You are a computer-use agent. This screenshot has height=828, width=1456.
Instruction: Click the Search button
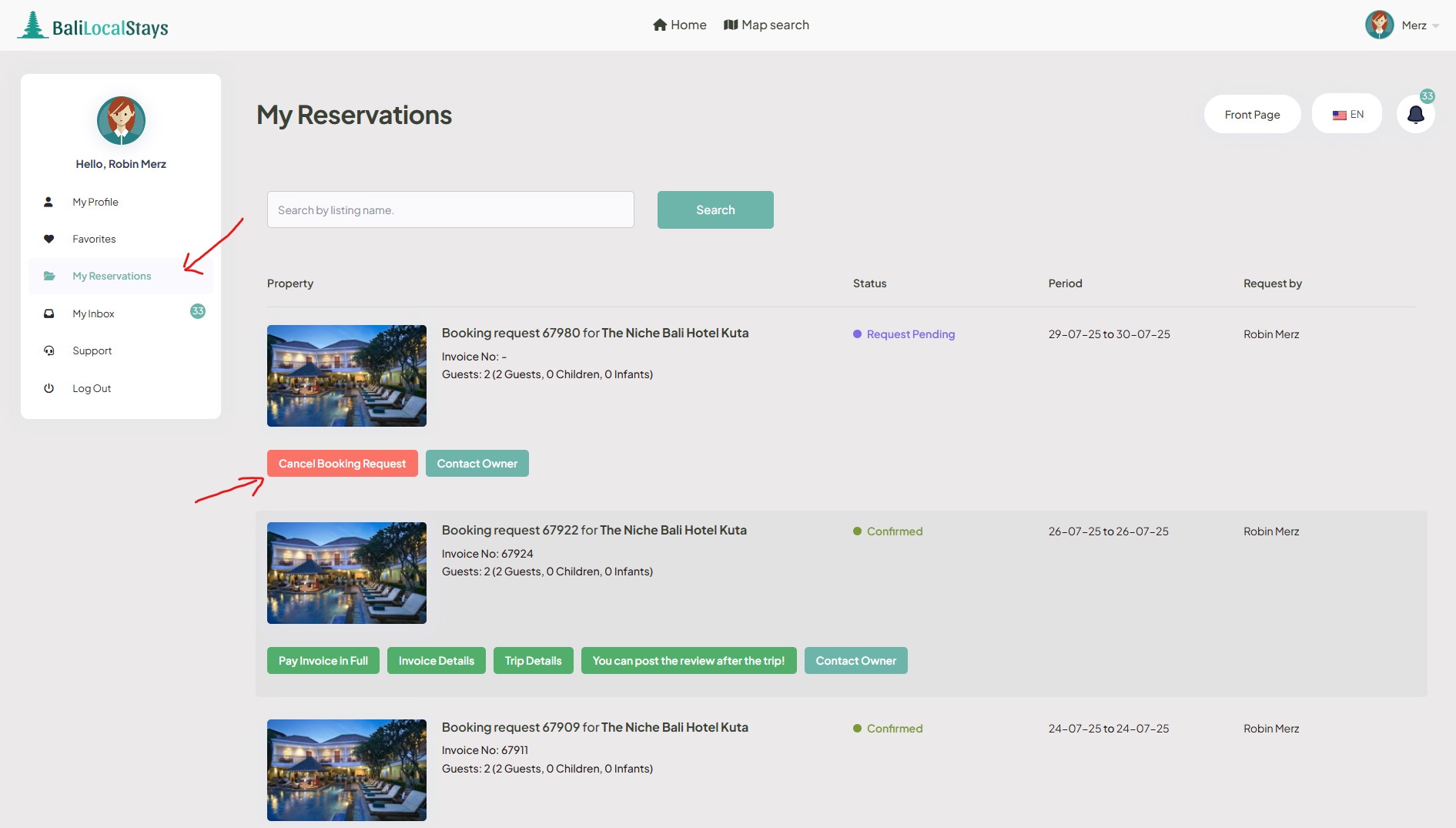click(715, 210)
